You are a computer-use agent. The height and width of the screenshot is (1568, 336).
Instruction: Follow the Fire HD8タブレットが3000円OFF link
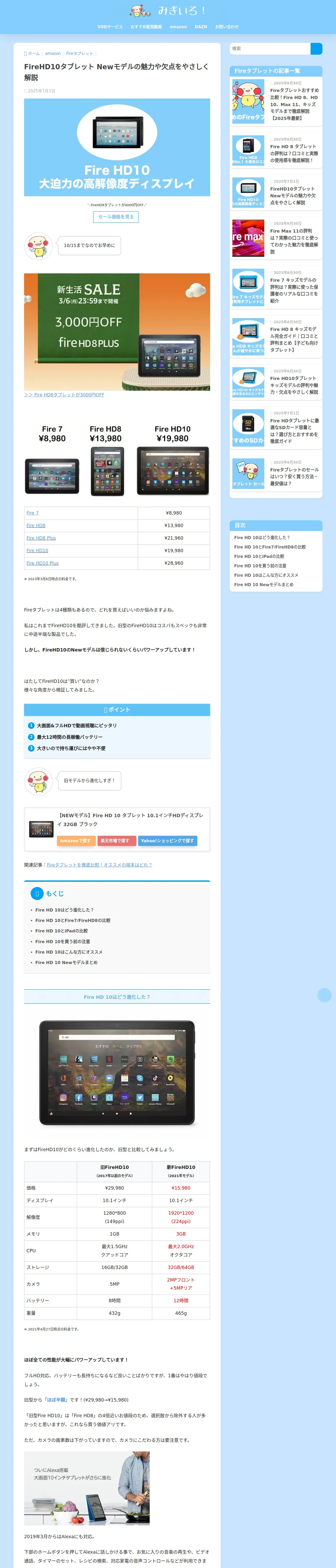tap(64, 395)
